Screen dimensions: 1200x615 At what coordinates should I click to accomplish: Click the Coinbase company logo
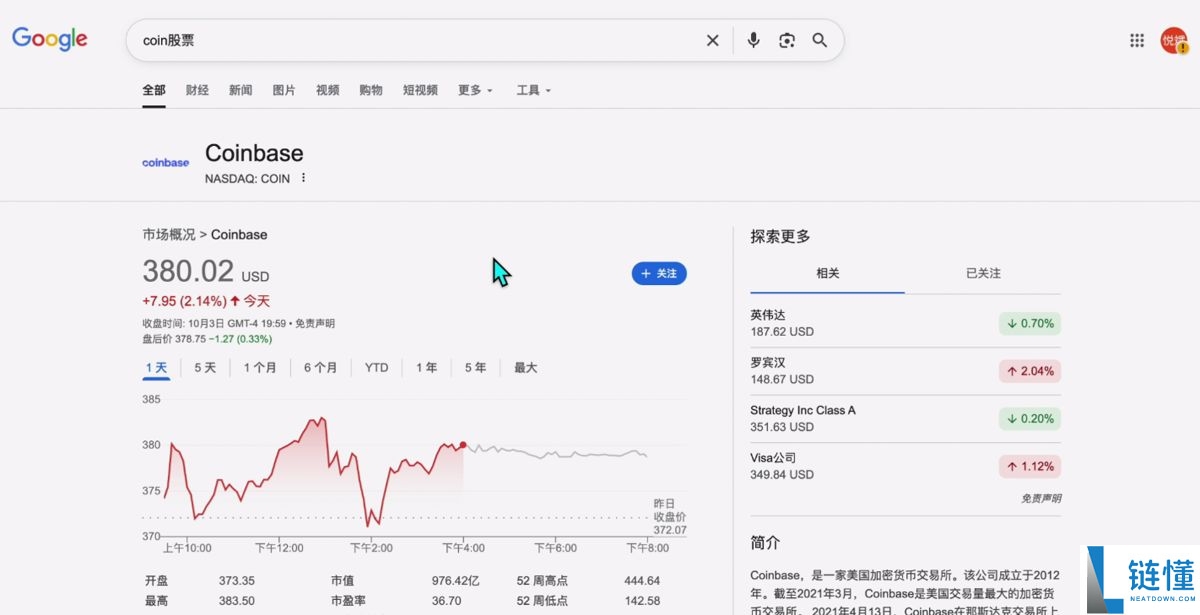tap(164, 162)
